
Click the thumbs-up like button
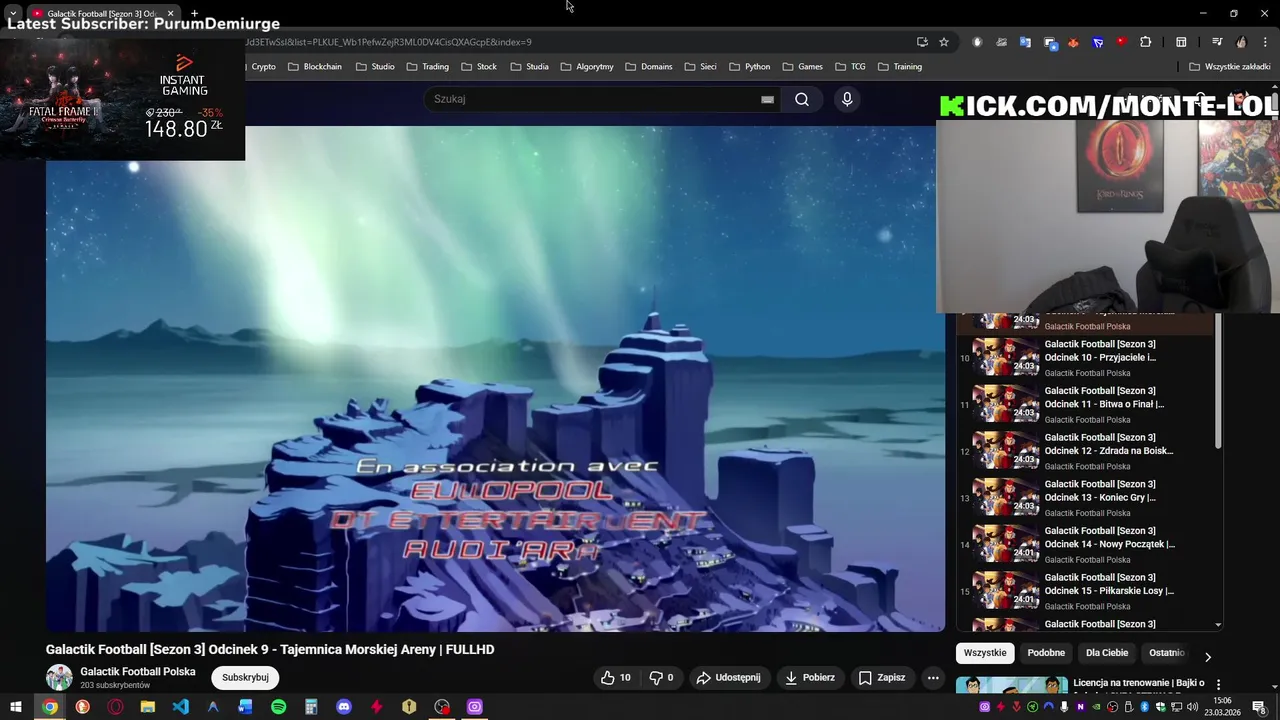pos(616,677)
